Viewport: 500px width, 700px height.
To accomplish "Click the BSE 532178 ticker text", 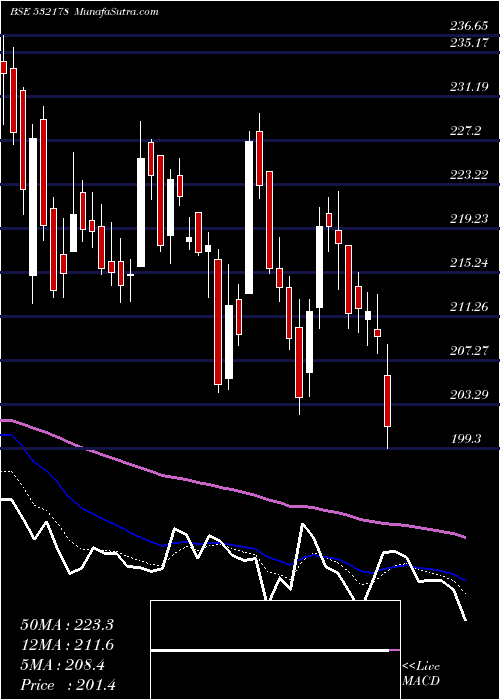I will click(x=39, y=11).
